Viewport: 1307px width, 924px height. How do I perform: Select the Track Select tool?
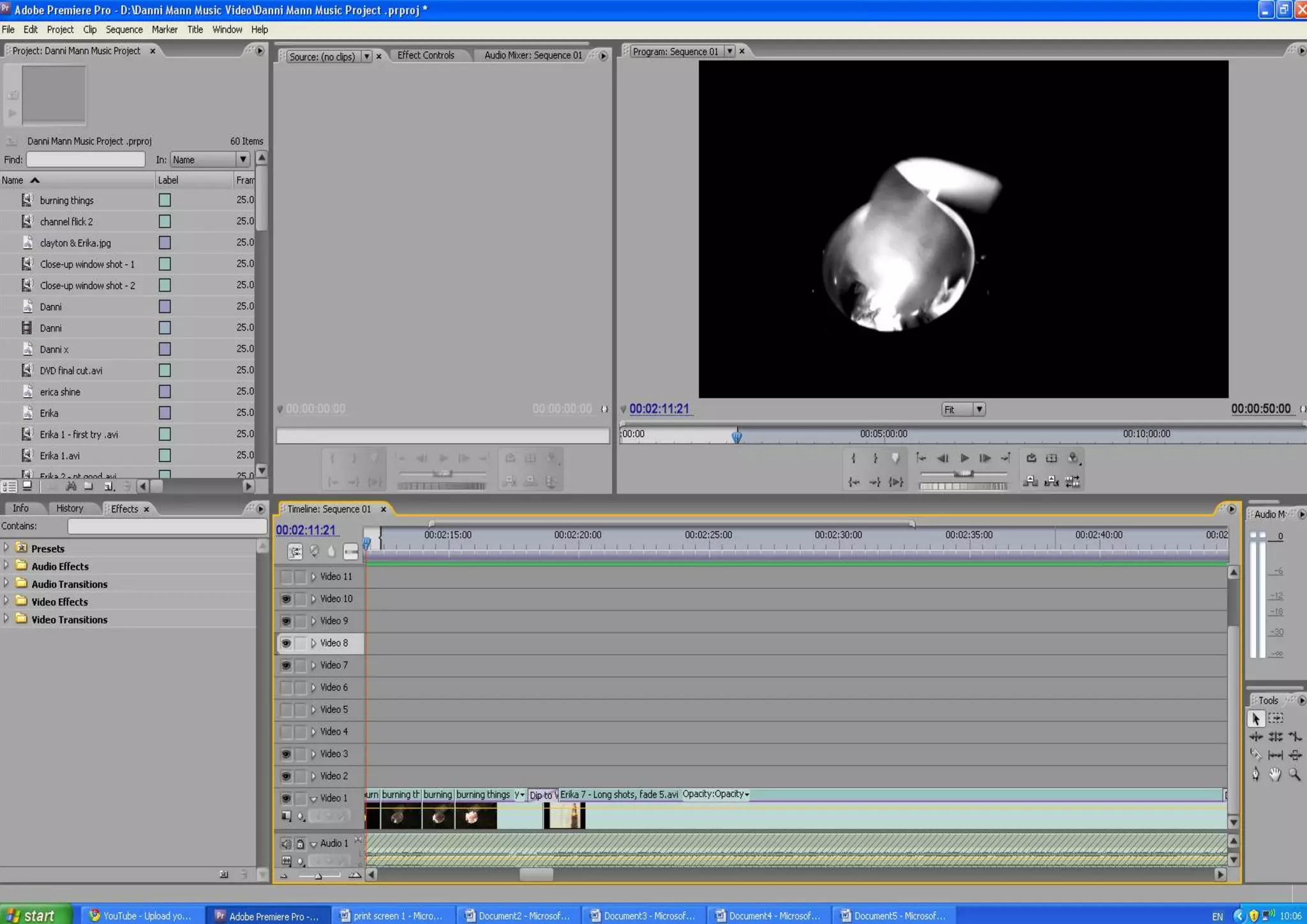point(1275,719)
